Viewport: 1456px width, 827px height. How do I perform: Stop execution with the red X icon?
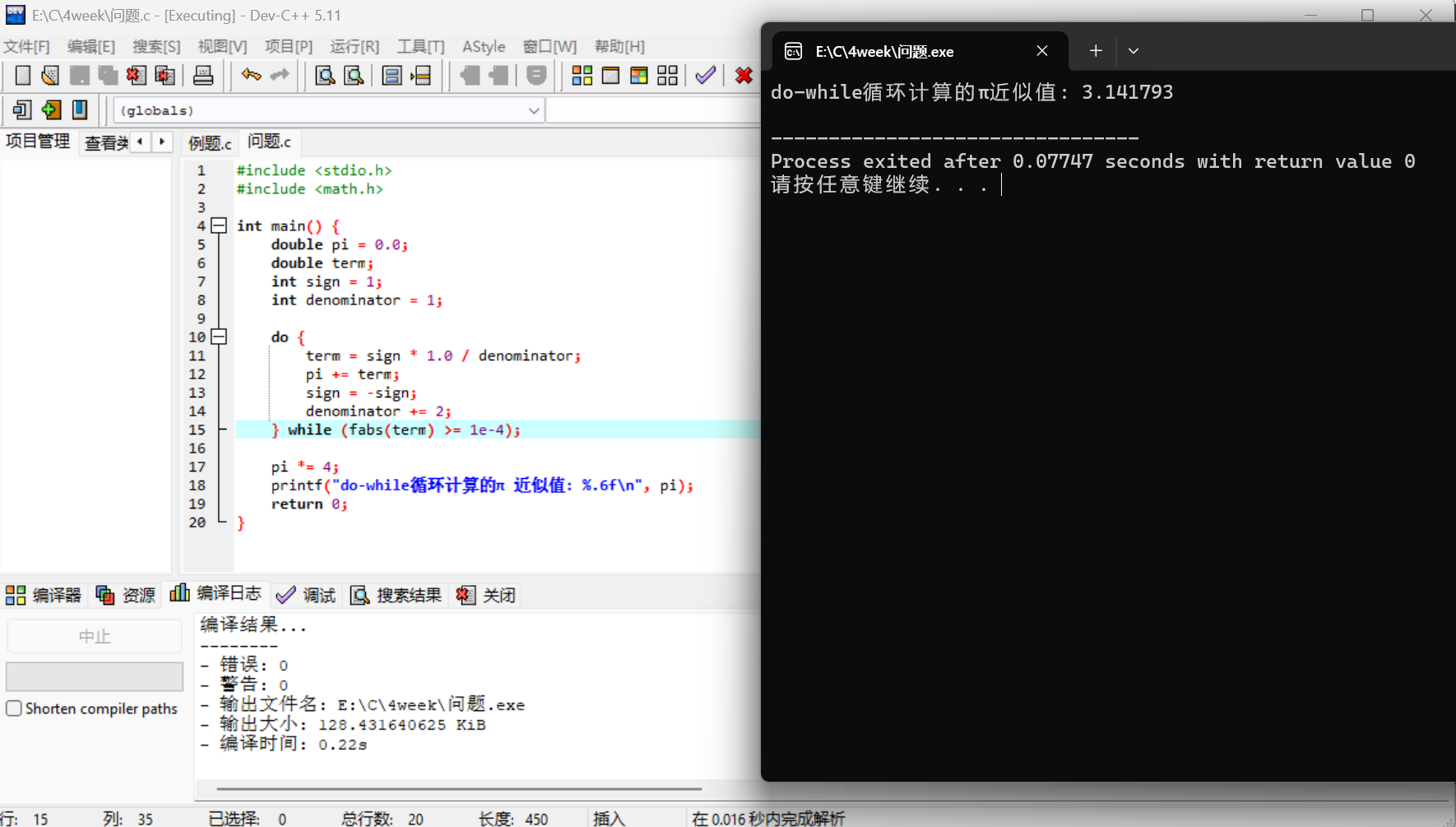pyautogui.click(x=744, y=76)
